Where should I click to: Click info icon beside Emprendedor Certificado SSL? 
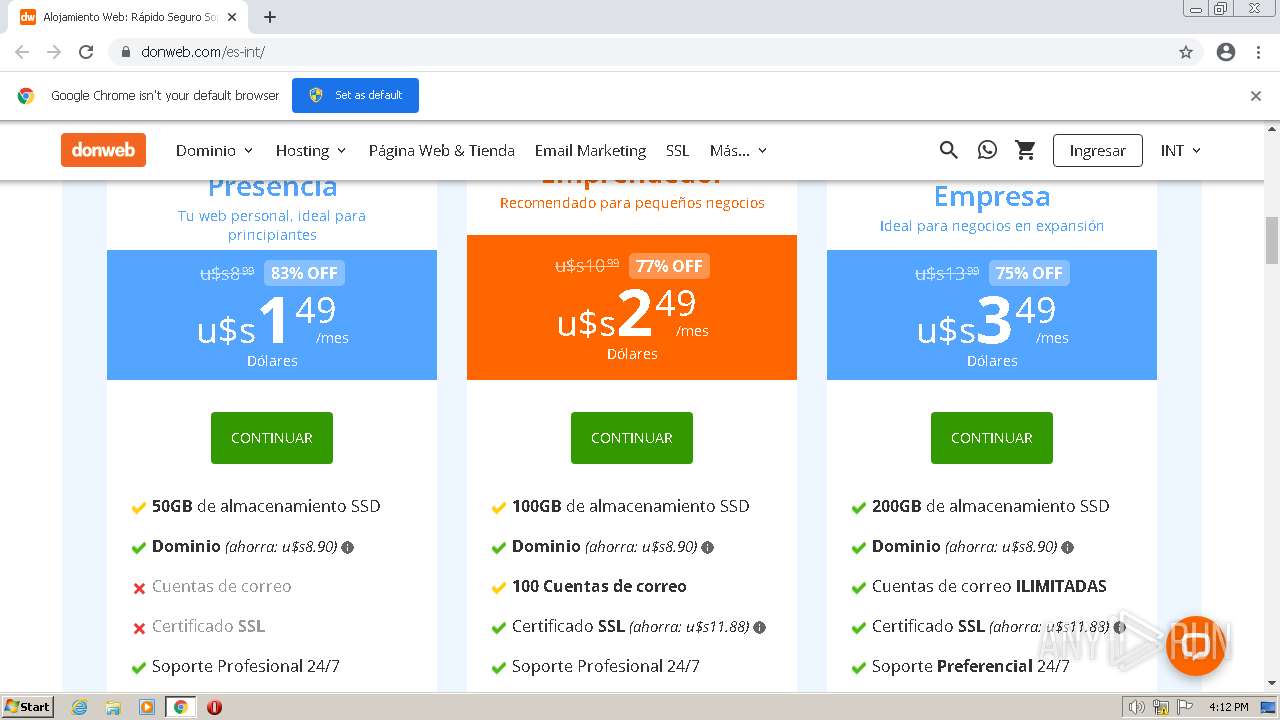tap(760, 627)
